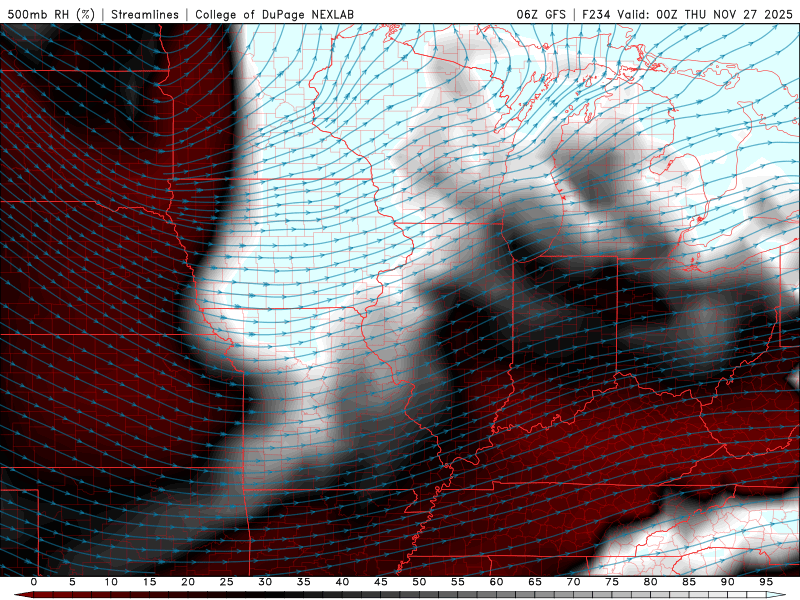Click 'College of DuPage NEXLAB' header text

tap(274, 14)
